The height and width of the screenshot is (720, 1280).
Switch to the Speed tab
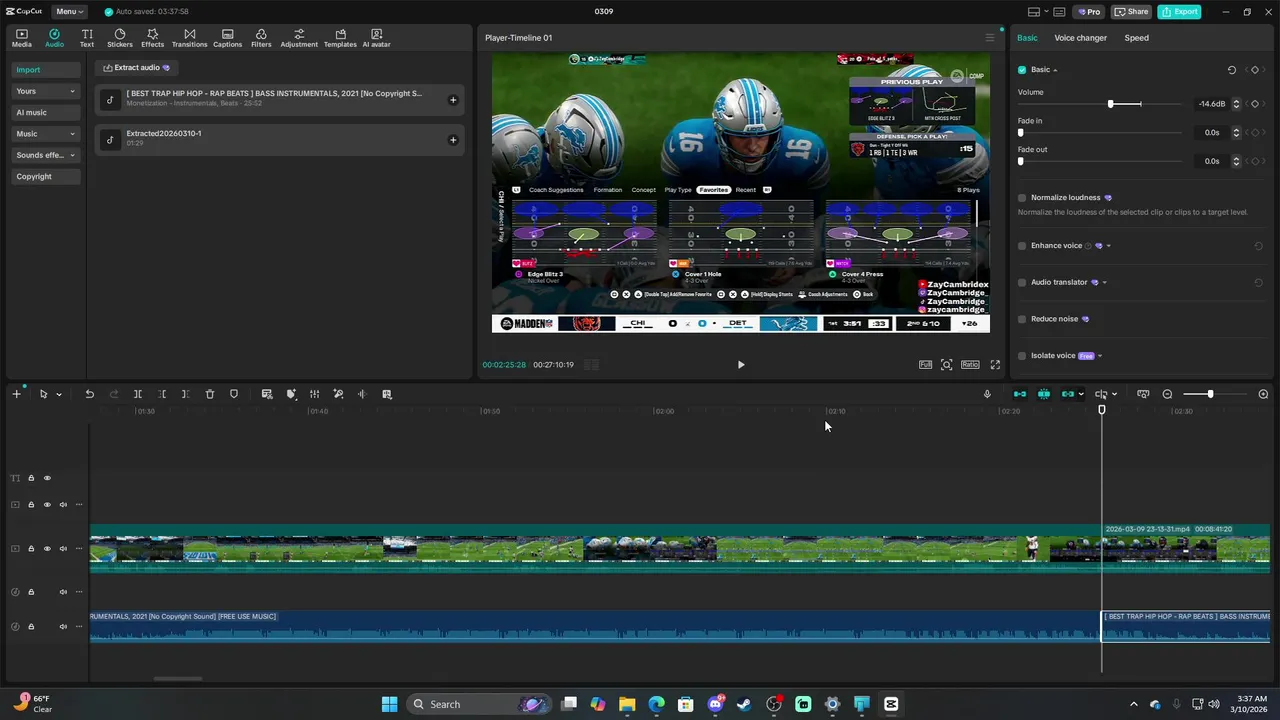1136,38
